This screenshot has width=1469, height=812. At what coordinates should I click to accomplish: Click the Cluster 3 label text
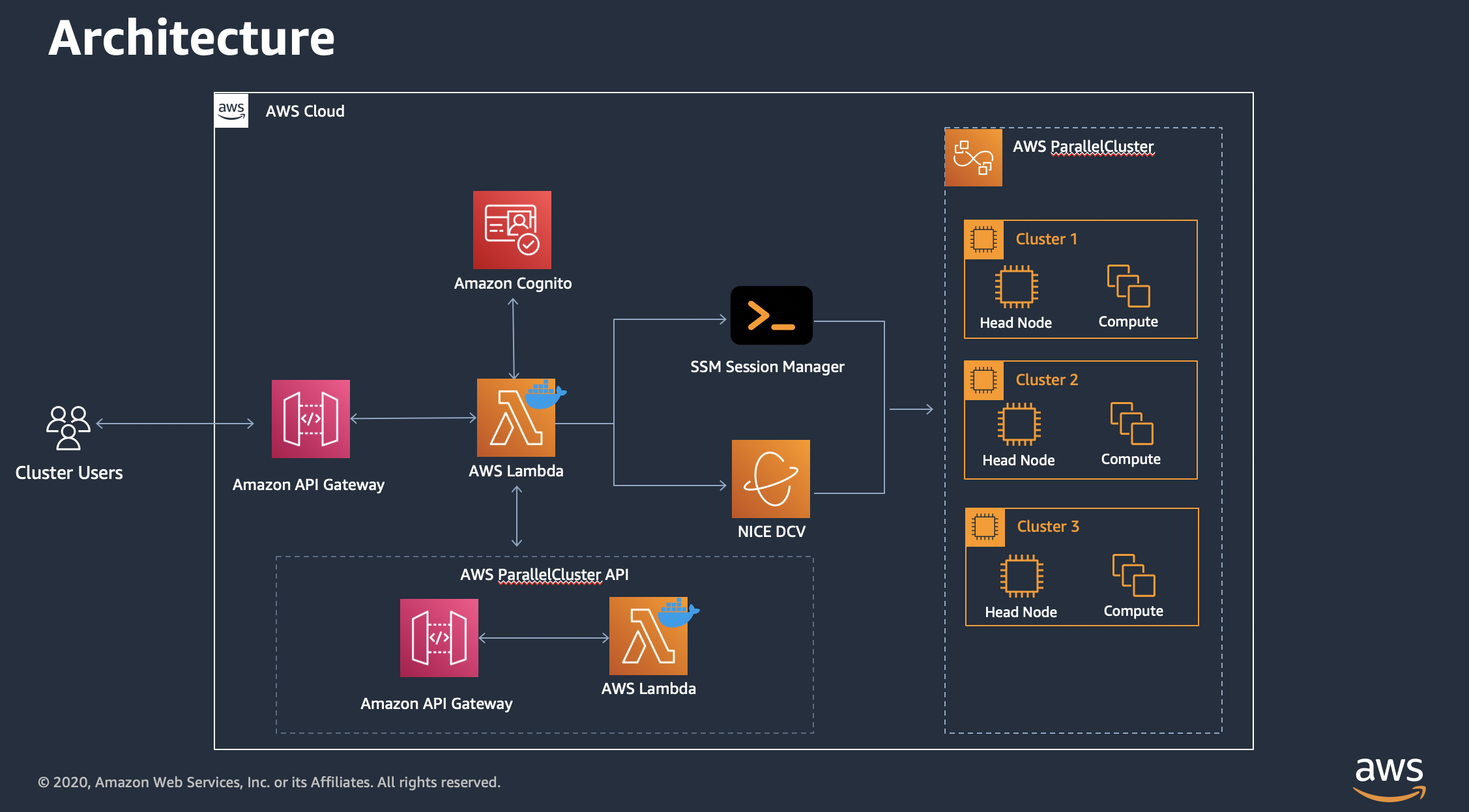(x=1047, y=526)
